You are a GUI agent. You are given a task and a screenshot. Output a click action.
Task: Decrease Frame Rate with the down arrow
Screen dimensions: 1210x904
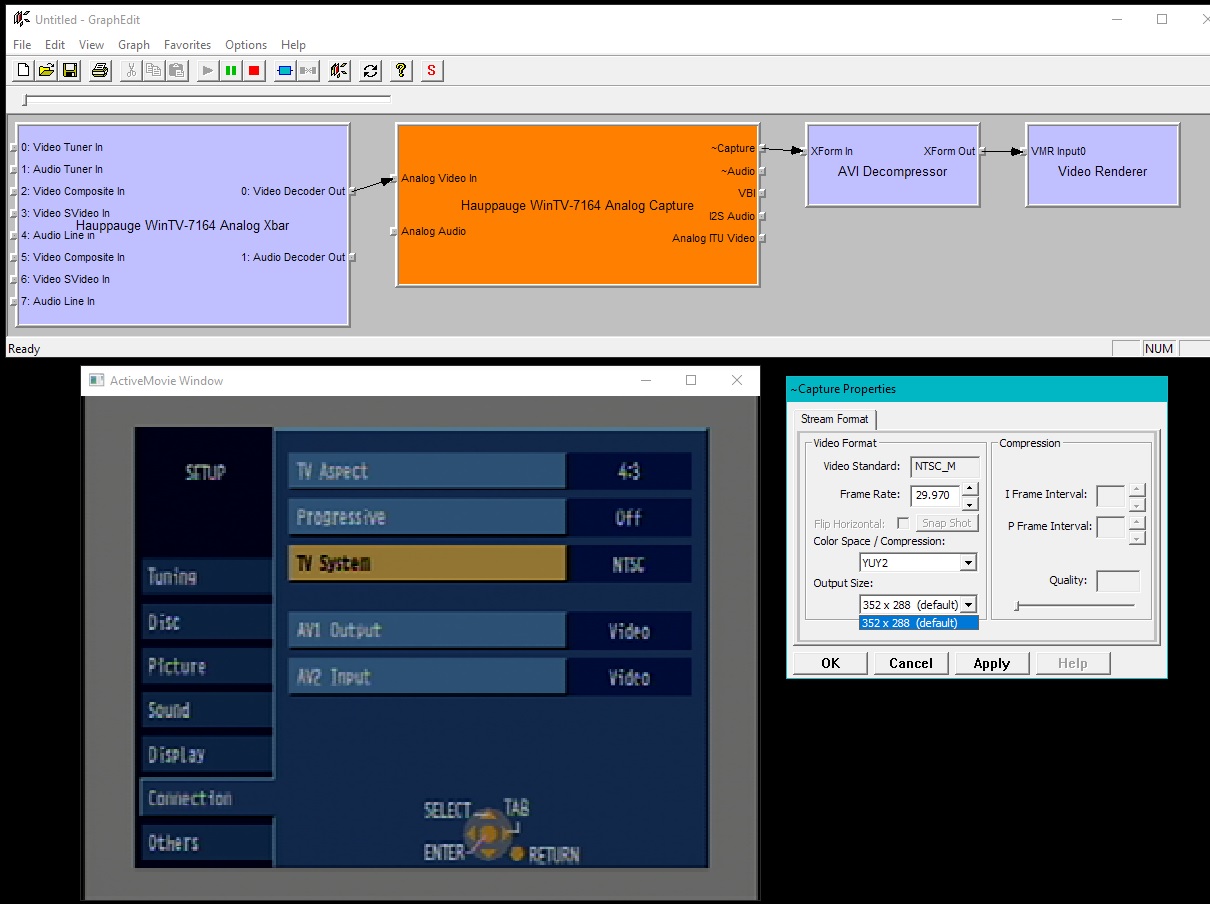(x=969, y=502)
